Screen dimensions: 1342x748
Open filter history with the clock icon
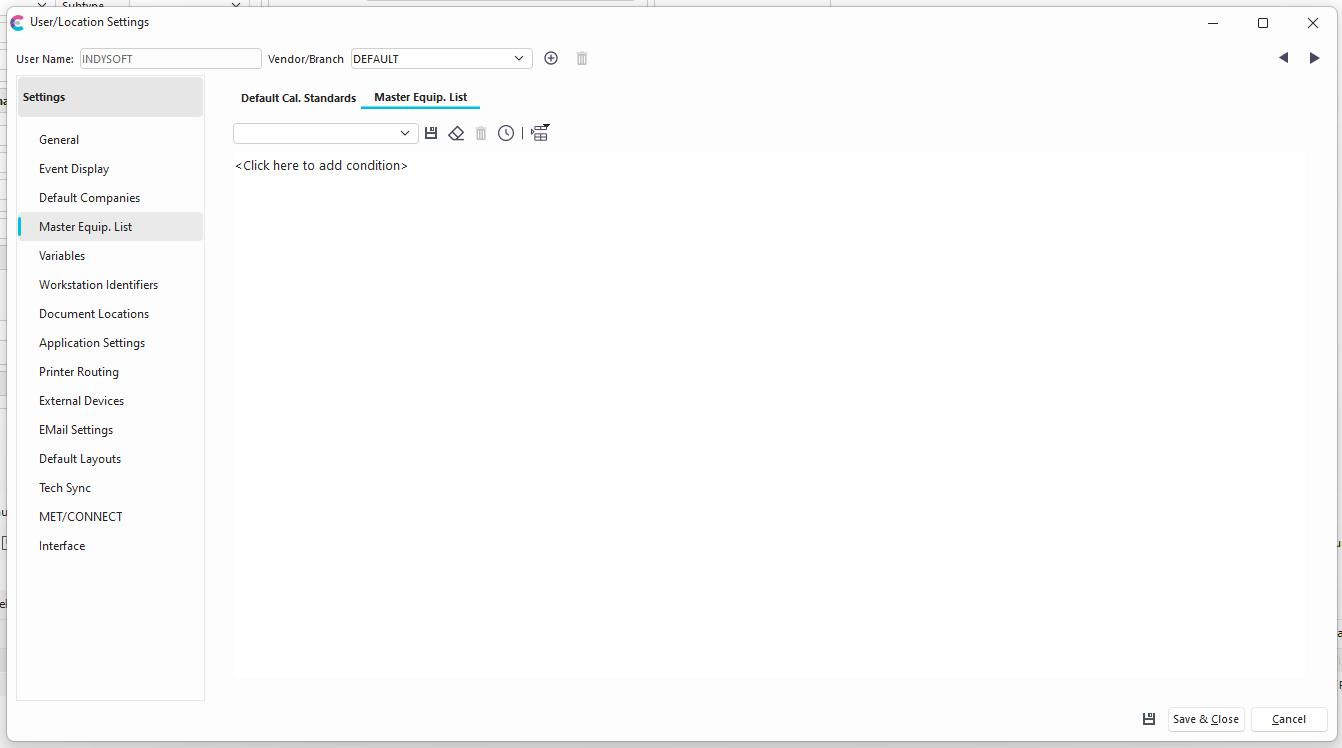[x=506, y=133]
